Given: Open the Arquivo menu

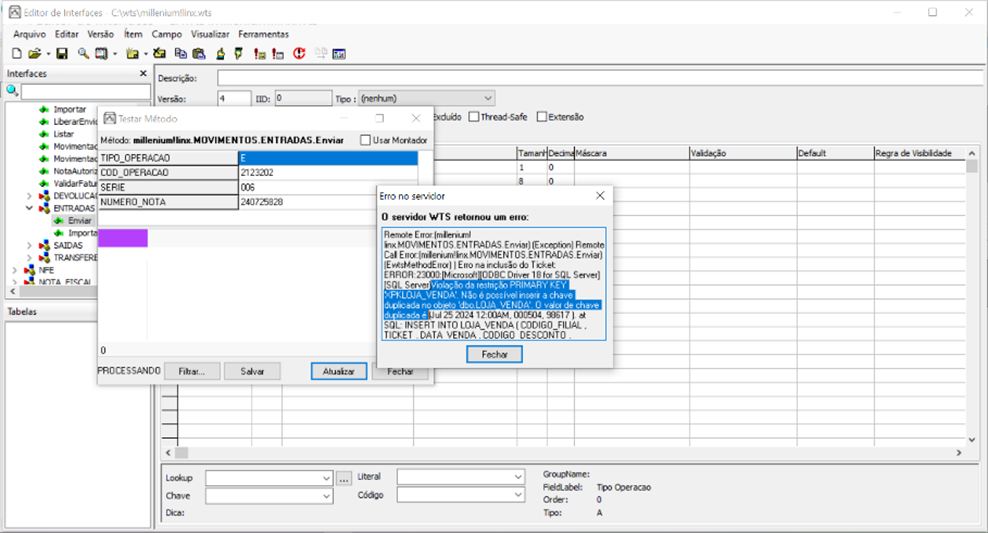Looking at the screenshot, I should 29,34.
